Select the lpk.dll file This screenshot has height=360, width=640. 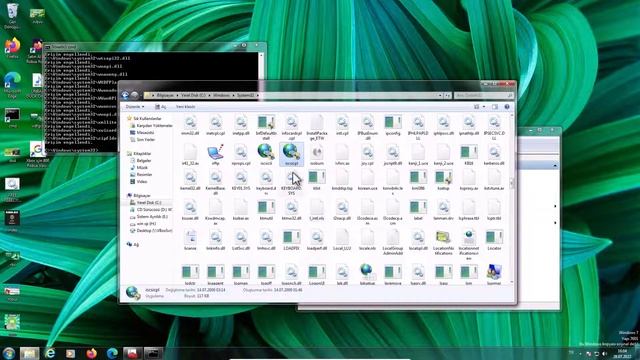click(342, 275)
